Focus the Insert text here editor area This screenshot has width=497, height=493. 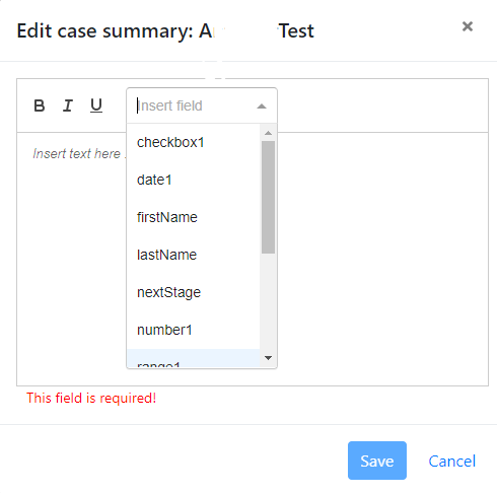pyautogui.click(x=252, y=259)
